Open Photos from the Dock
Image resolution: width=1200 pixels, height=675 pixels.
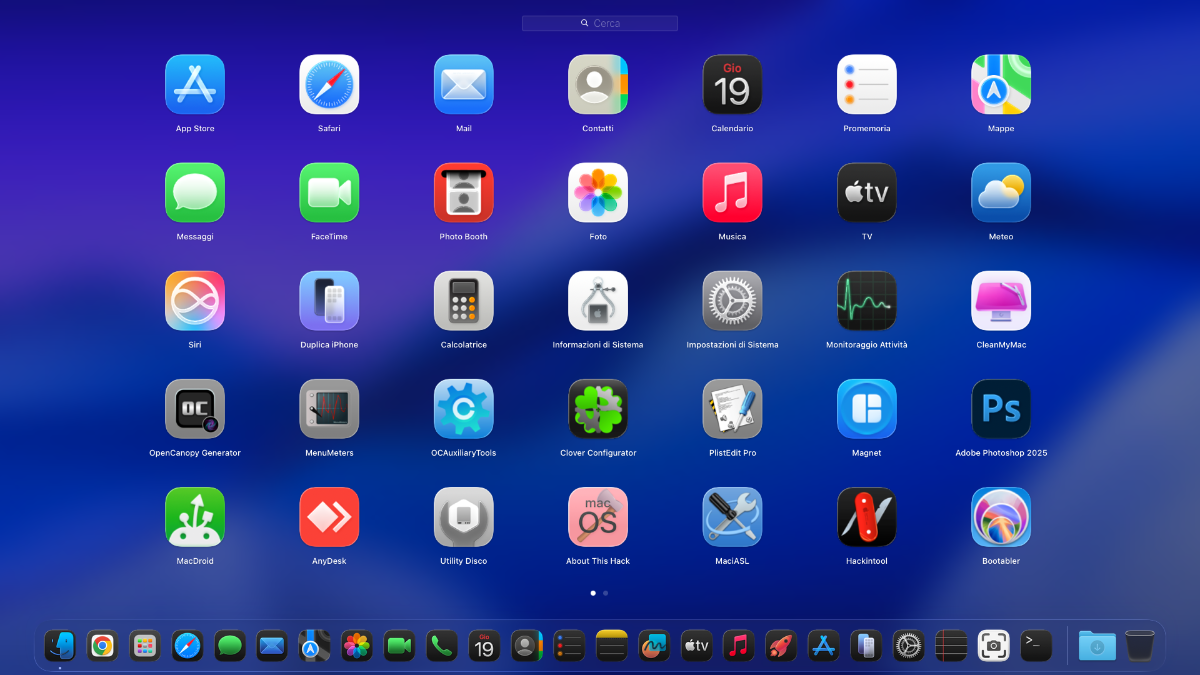click(x=357, y=646)
